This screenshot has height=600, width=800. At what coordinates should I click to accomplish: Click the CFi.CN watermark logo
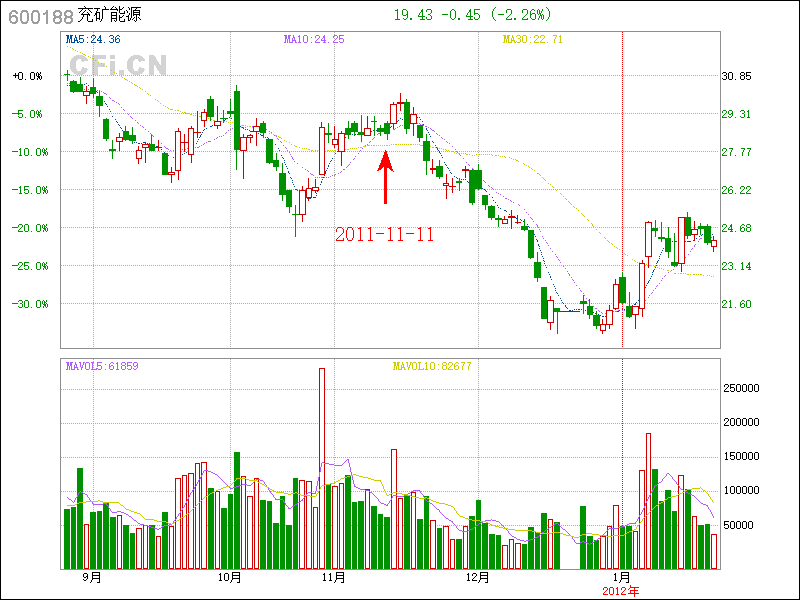(x=117, y=66)
